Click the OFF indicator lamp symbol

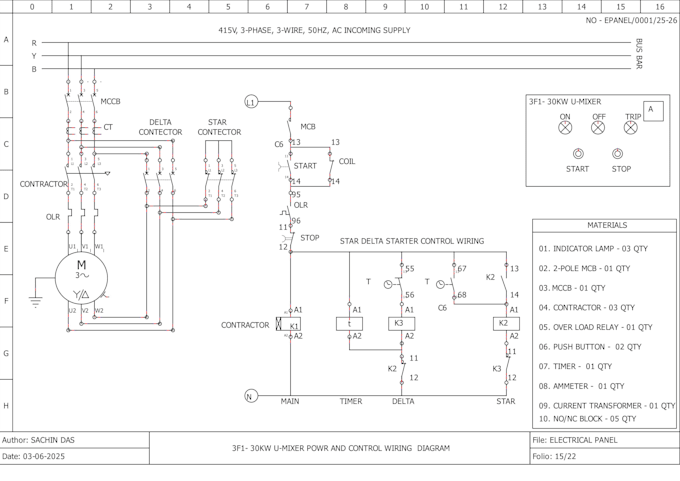point(598,128)
